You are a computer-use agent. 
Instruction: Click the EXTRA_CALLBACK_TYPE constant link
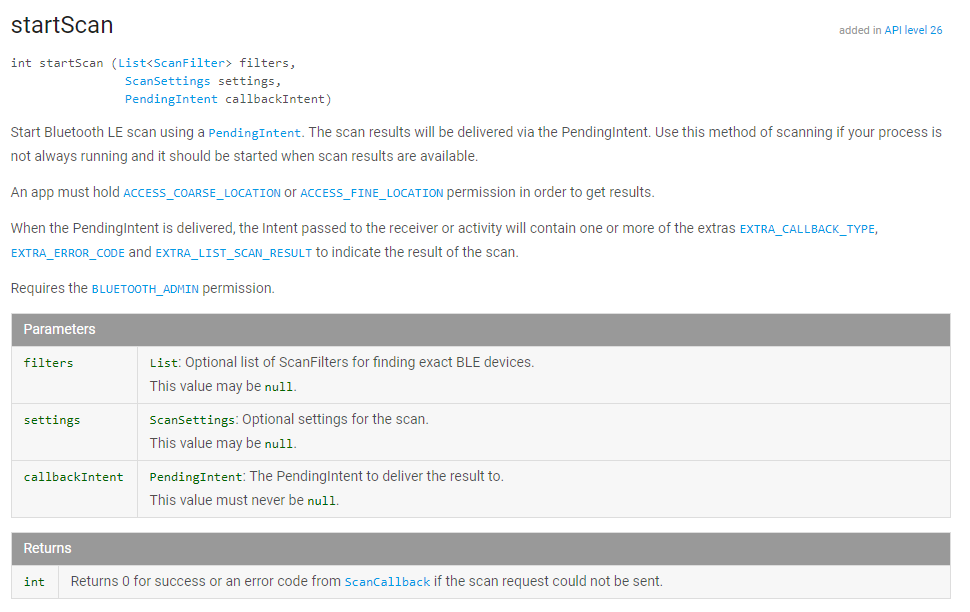coord(807,229)
